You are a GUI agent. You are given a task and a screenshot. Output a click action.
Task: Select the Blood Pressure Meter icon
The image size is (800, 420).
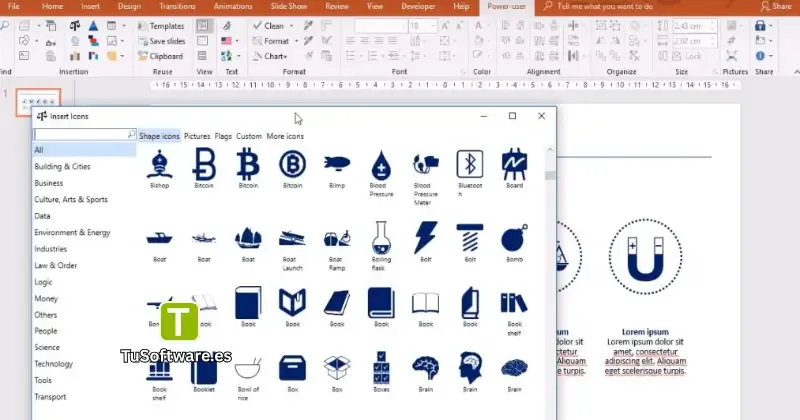tap(426, 165)
